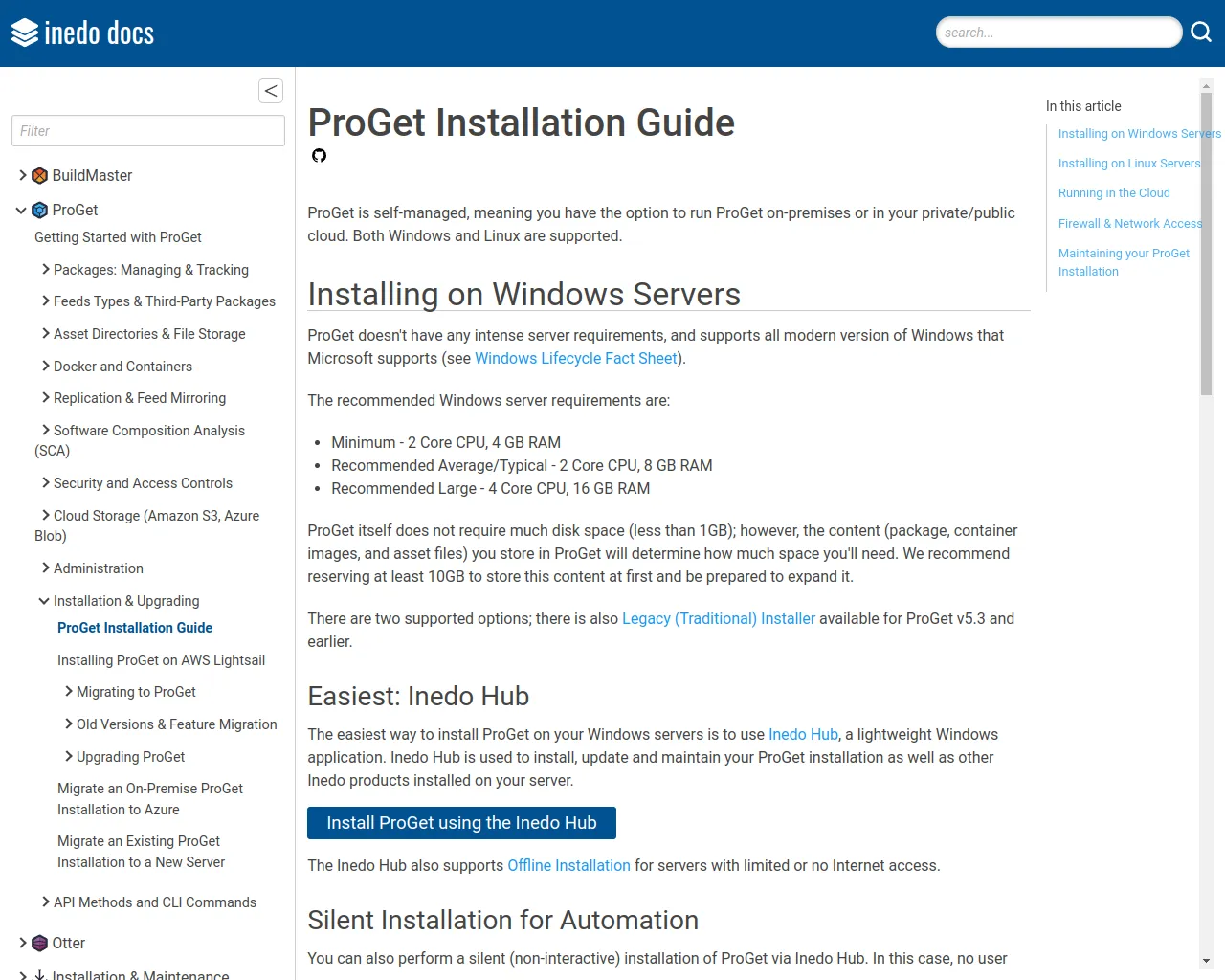1225x980 pixels.
Task: Jump to Running in the Cloud
Action: (1114, 193)
